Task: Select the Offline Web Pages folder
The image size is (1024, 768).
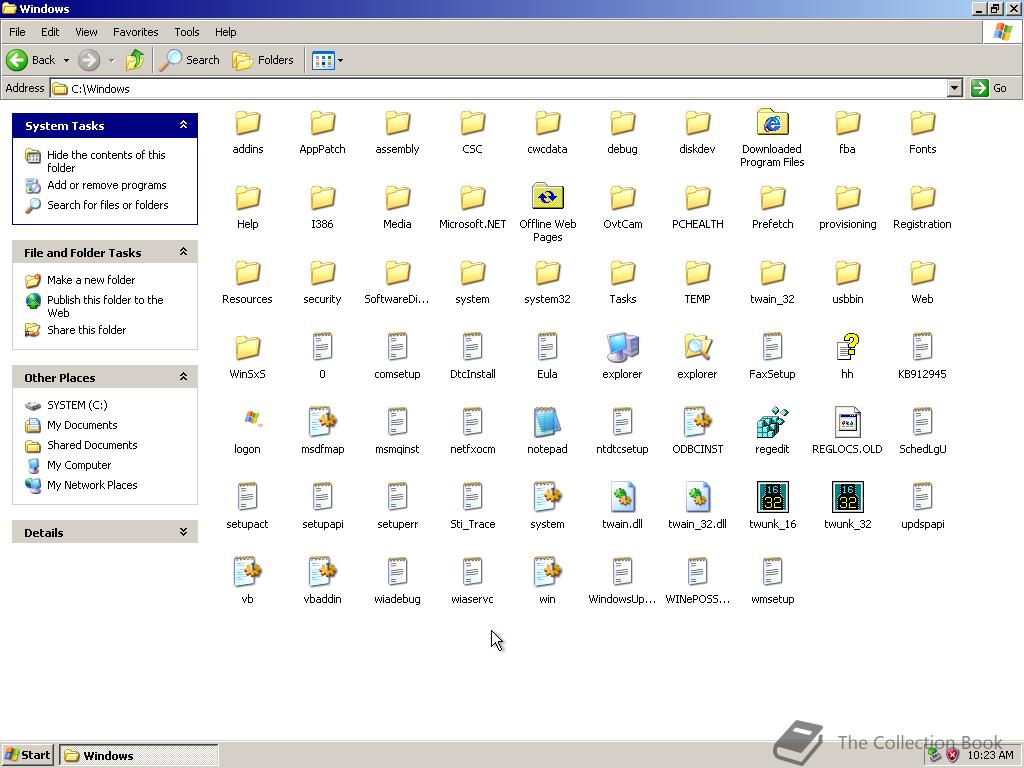Action: 547,197
